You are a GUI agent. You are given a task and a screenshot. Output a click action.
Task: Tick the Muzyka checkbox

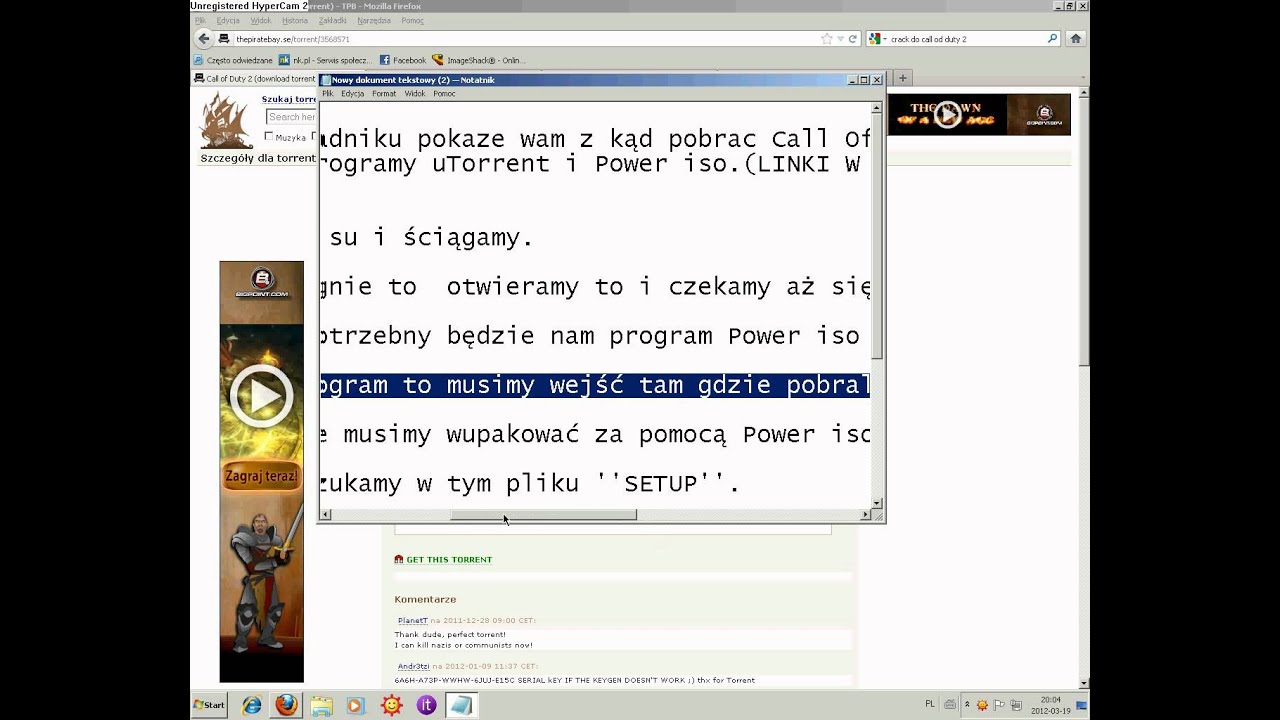268,136
